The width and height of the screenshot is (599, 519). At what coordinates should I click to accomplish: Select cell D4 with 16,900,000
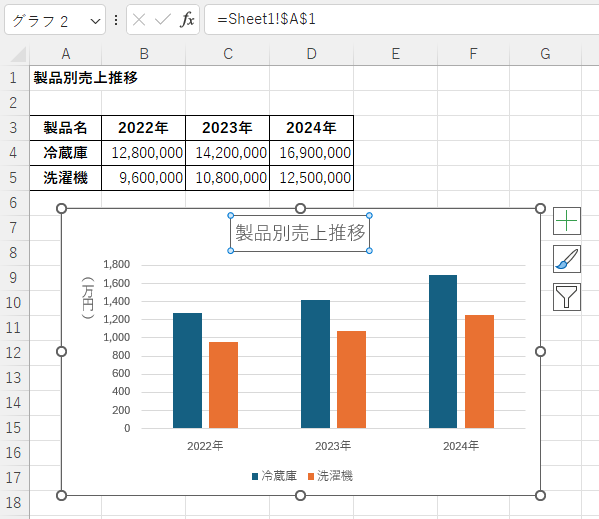[x=311, y=153]
